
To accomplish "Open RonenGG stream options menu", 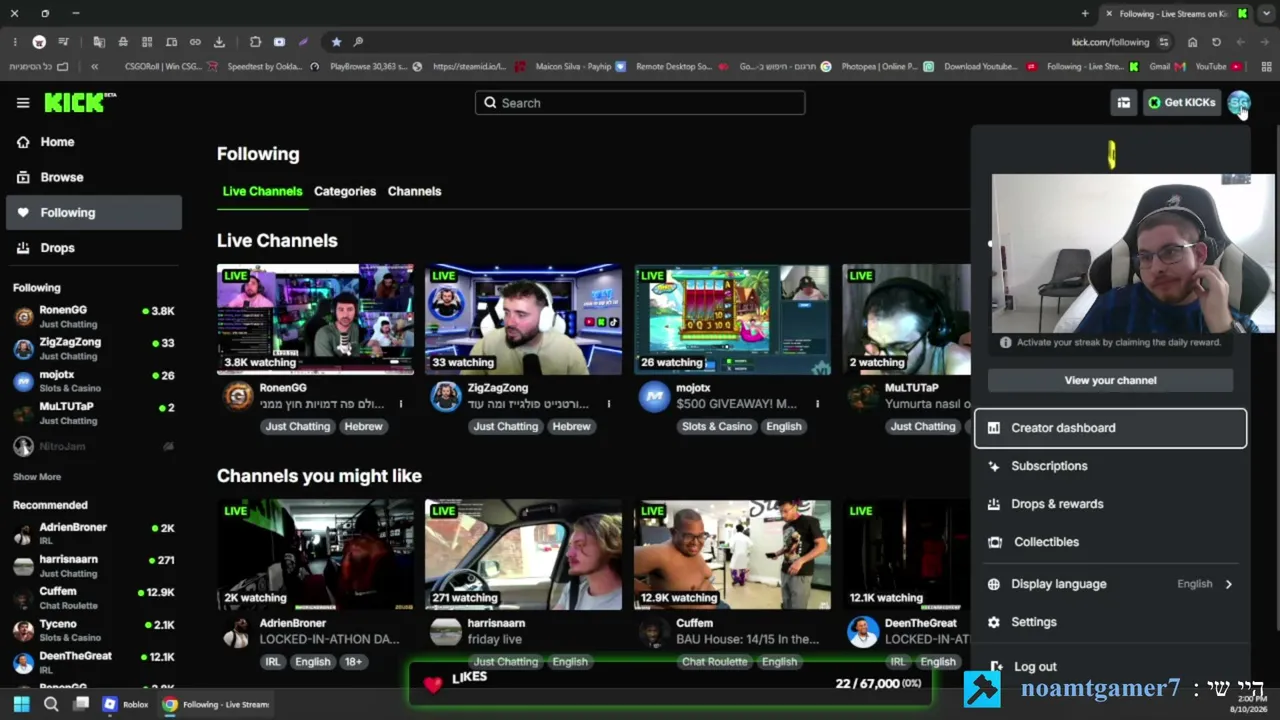I will tap(401, 404).
